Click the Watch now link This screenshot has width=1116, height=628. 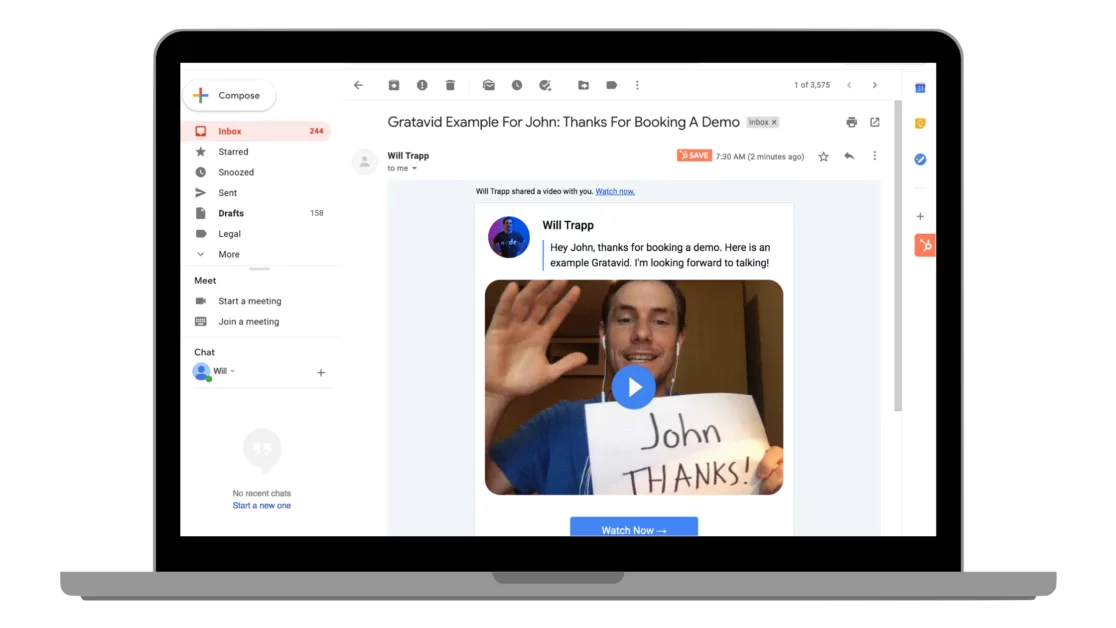(x=615, y=192)
